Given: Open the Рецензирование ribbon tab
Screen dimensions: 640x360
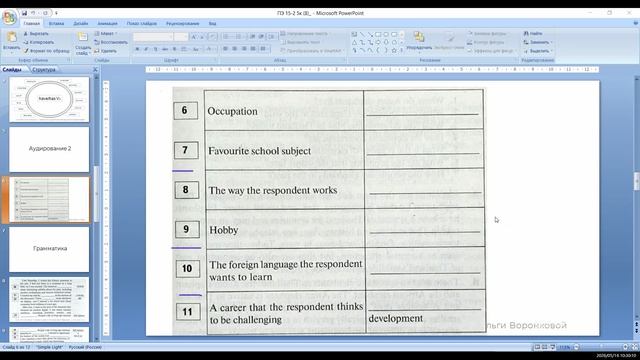Looking at the screenshot, I should [182, 24].
